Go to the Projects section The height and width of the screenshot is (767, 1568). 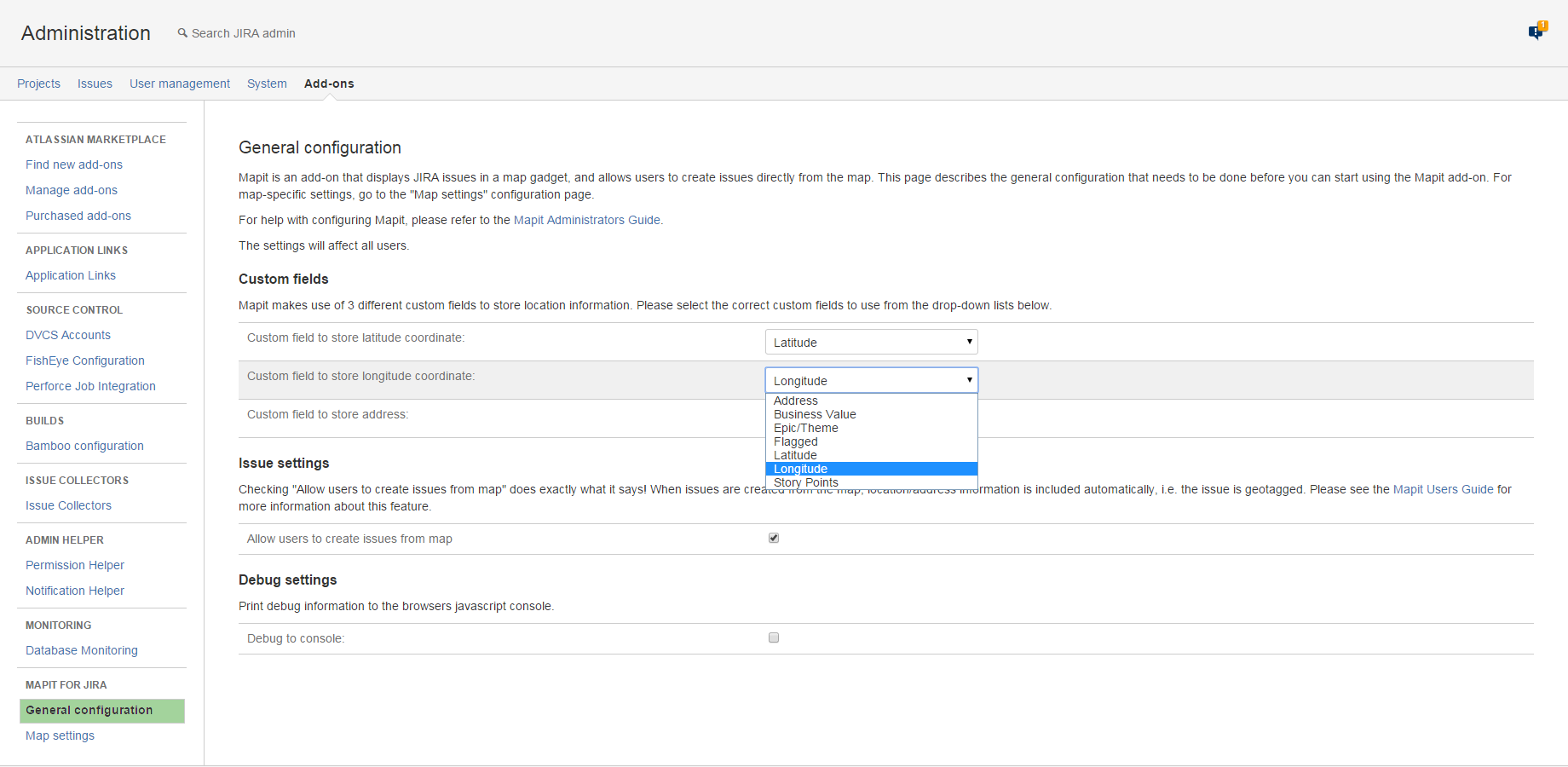coord(38,83)
